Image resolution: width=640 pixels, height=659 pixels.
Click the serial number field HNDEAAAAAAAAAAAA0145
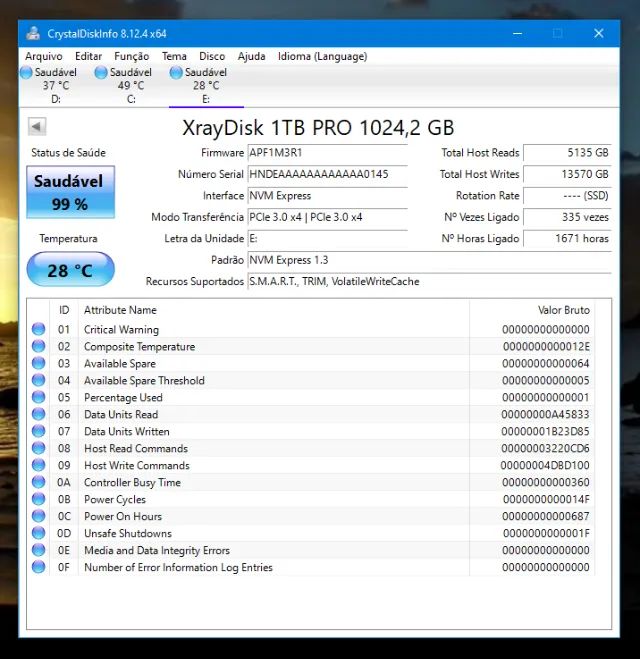(x=327, y=174)
